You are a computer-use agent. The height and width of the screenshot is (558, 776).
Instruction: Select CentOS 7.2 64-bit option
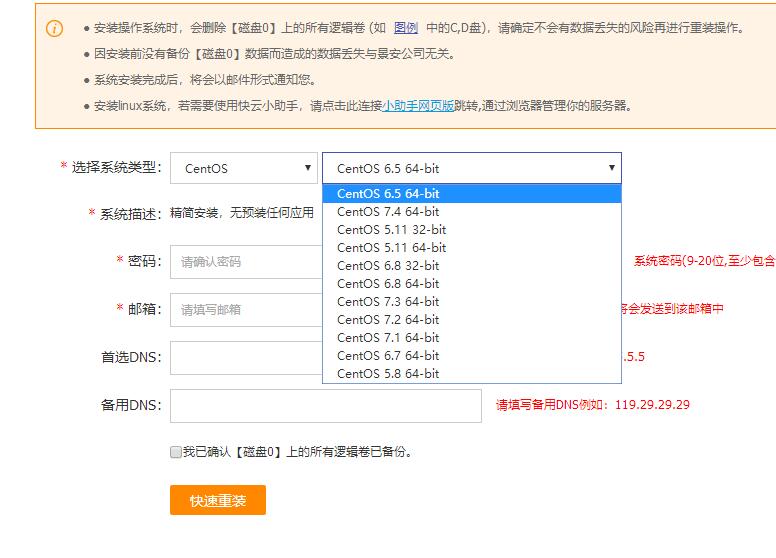472,320
